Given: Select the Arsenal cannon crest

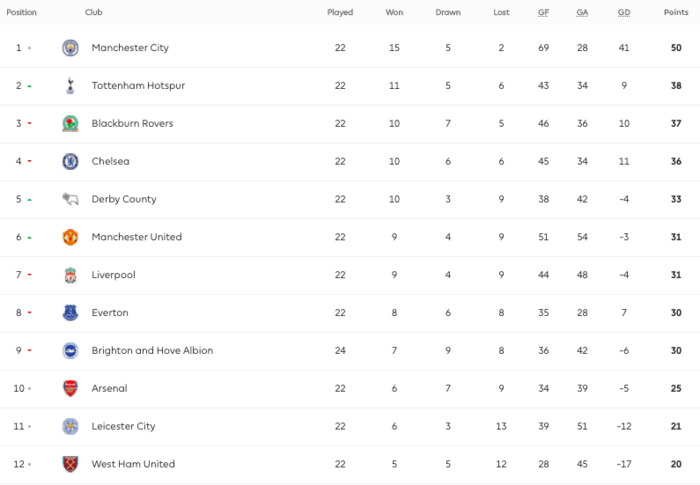Looking at the screenshot, I should 70,389.
